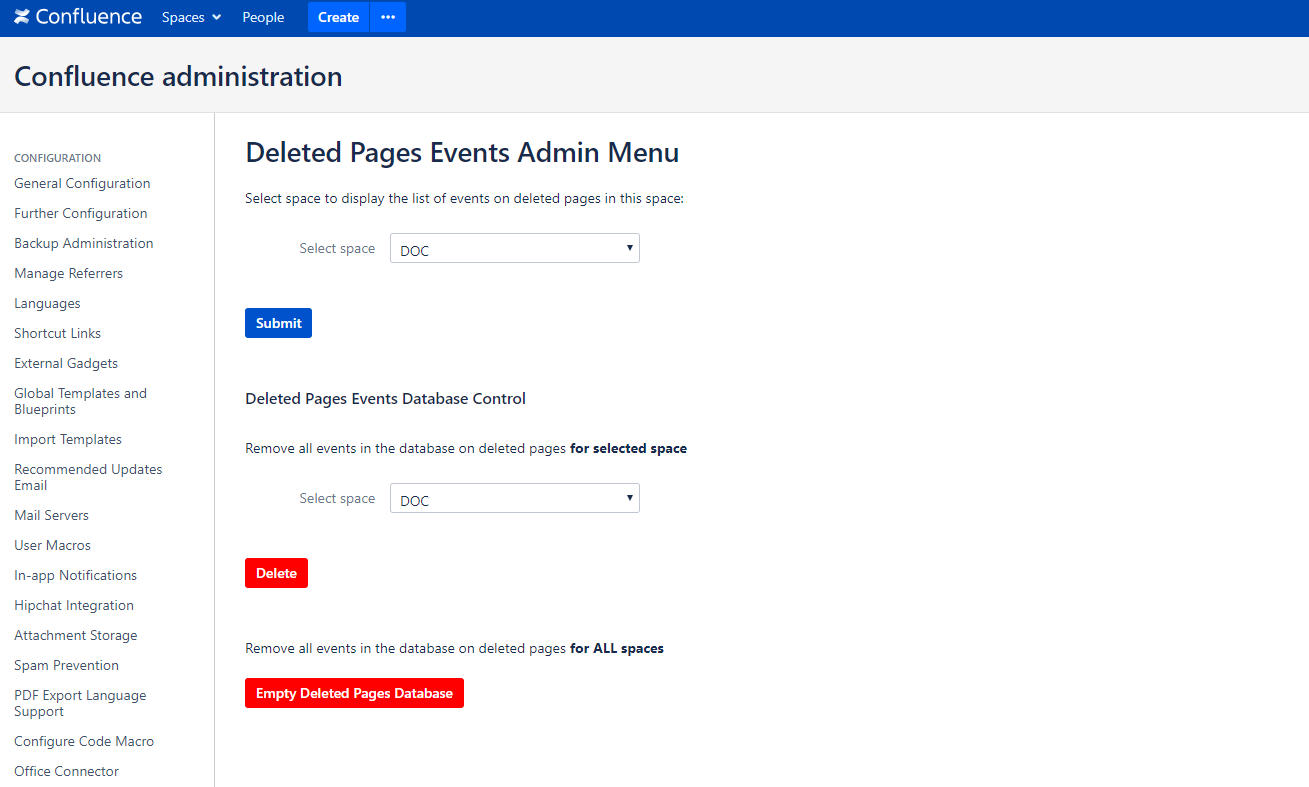The height and width of the screenshot is (787, 1309).
Task: Open Shortcut Links settings
Action: [57, 333]
